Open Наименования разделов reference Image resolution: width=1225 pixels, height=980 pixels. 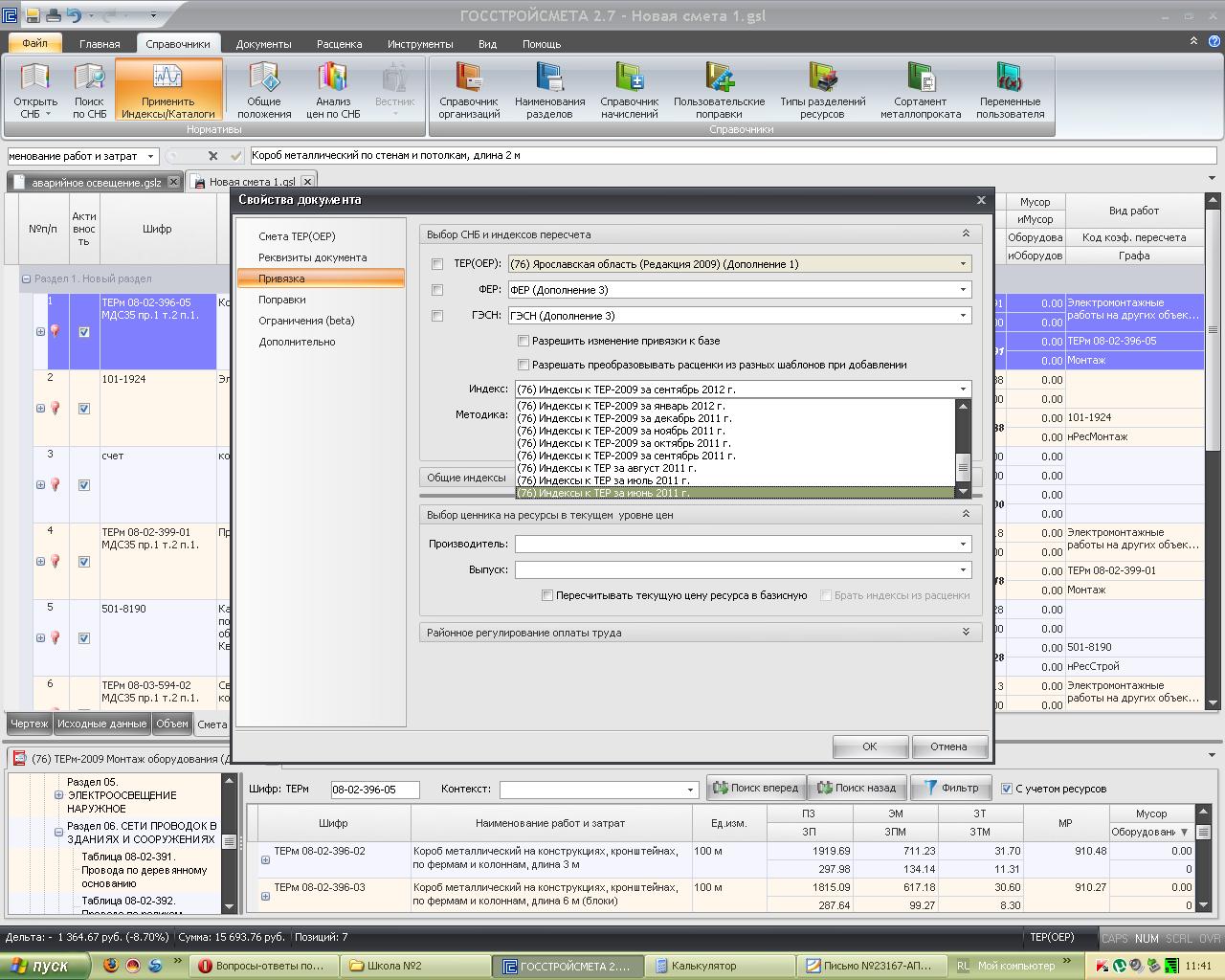(549, 91)
